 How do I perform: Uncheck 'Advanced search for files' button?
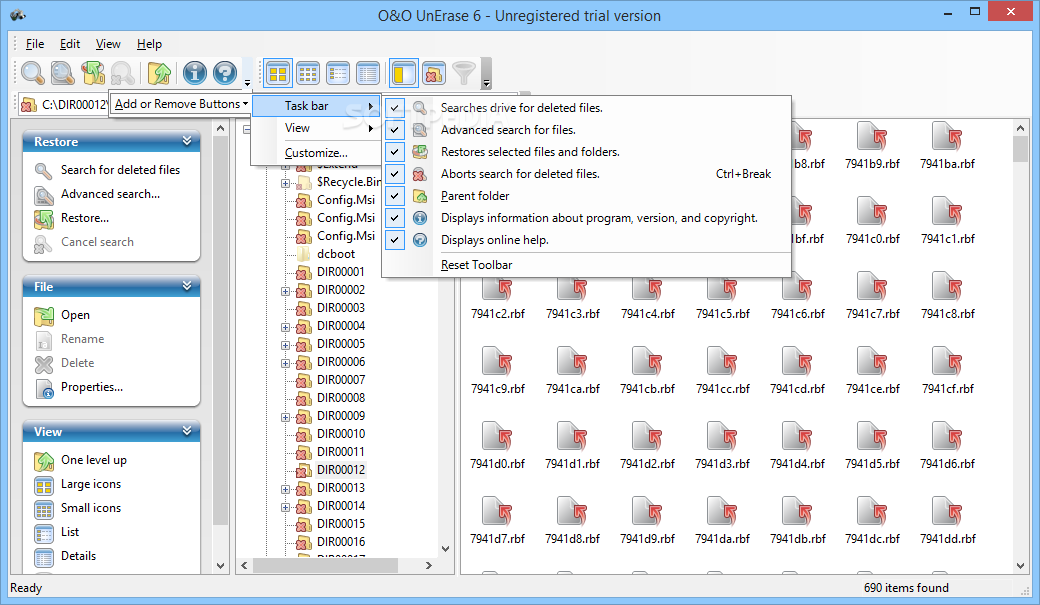395,129
